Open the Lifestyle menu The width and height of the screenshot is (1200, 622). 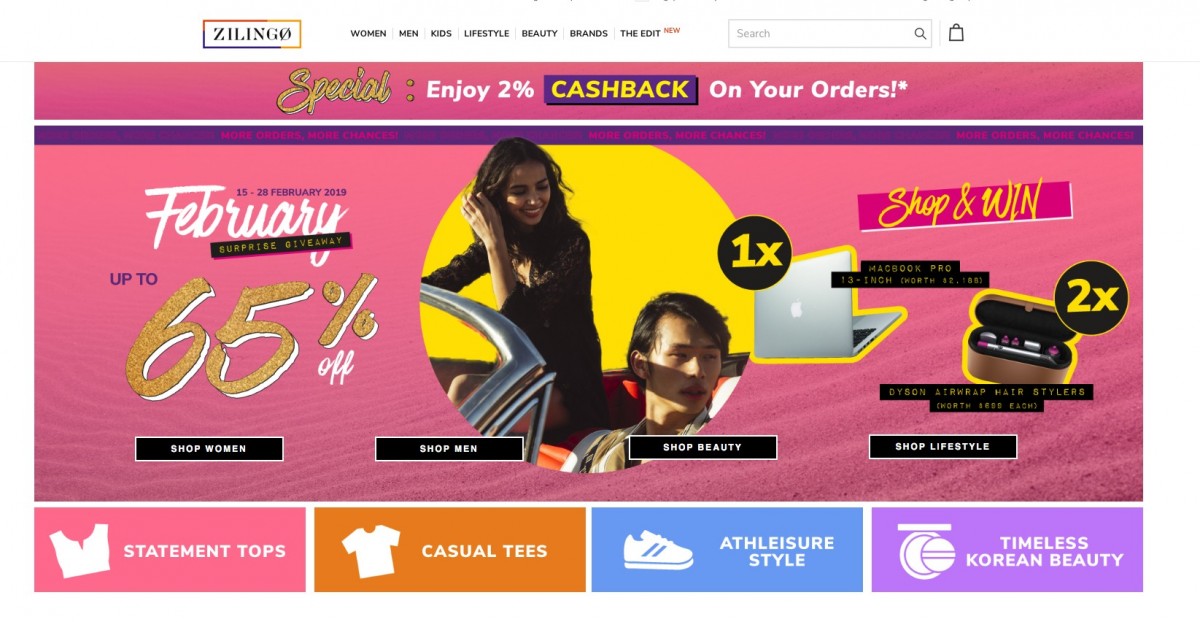486,34
